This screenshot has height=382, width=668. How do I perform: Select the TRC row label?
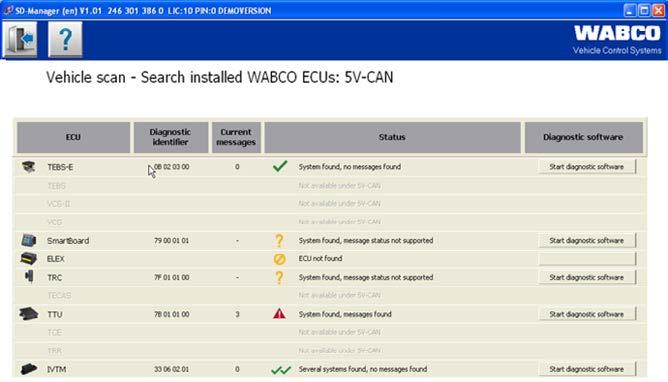55,278
